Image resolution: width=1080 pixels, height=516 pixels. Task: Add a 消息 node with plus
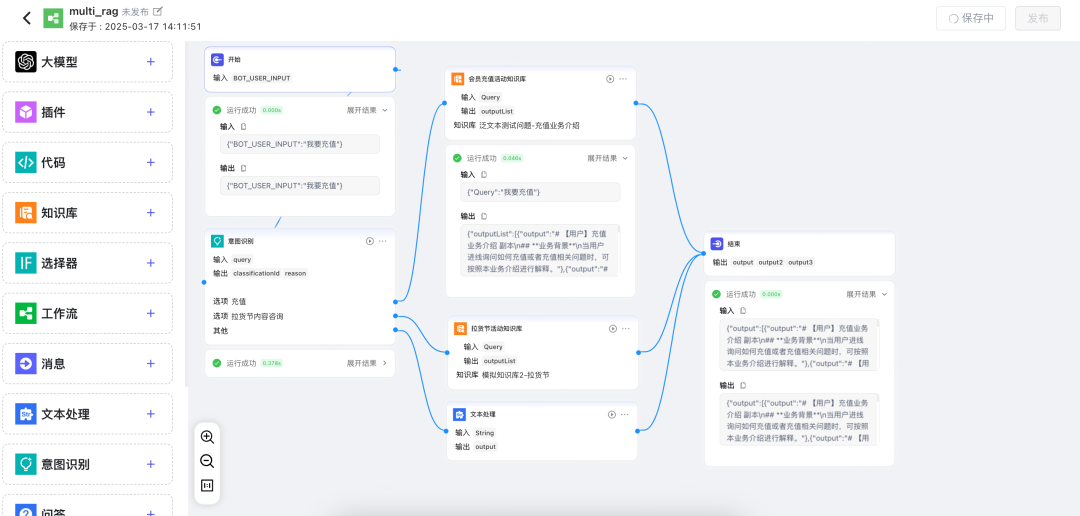(151, 364)
